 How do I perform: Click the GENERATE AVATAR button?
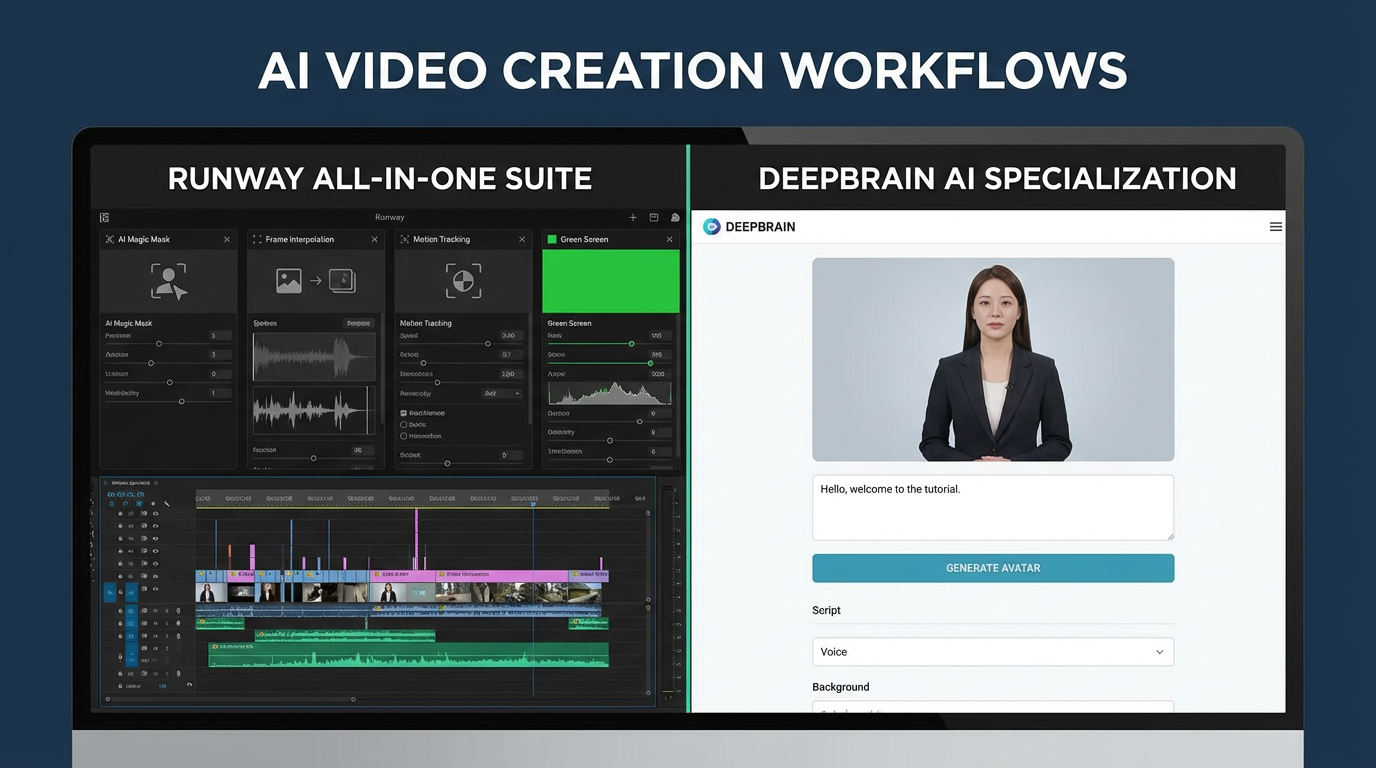993,568
